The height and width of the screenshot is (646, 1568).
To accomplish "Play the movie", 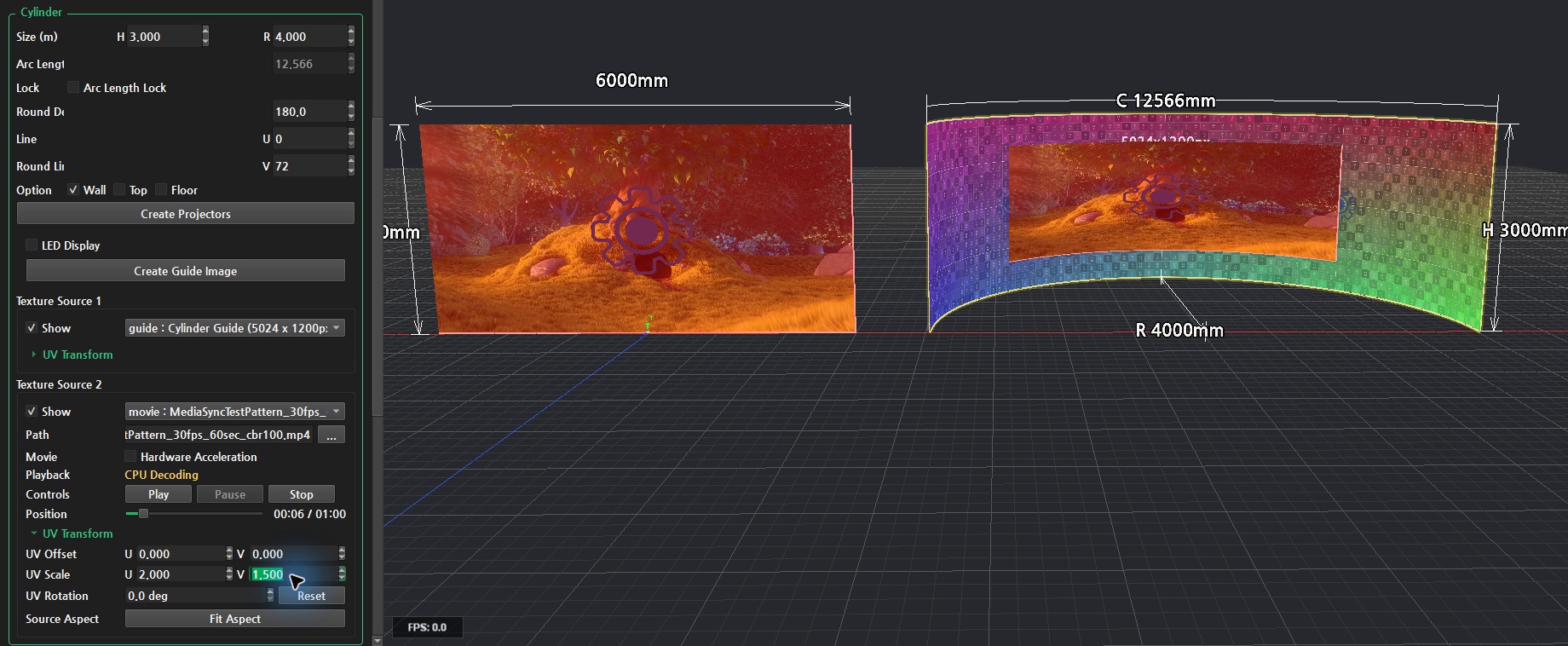I will click(x=159, y=494).
